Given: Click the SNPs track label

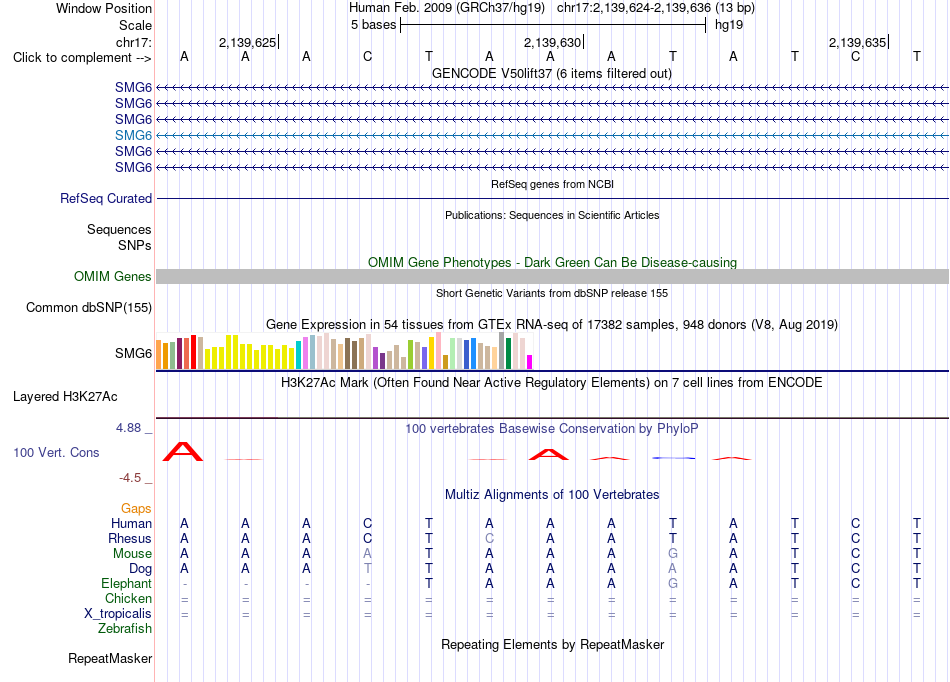Looking at the screenshot, I should 135,245.
